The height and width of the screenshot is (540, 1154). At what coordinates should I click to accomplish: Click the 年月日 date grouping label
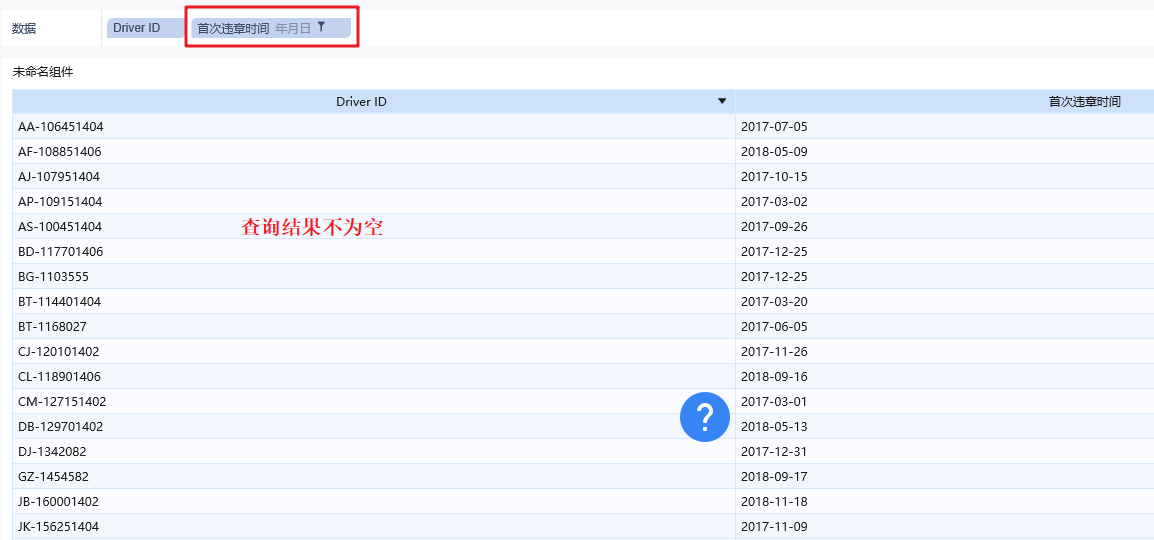293,28
